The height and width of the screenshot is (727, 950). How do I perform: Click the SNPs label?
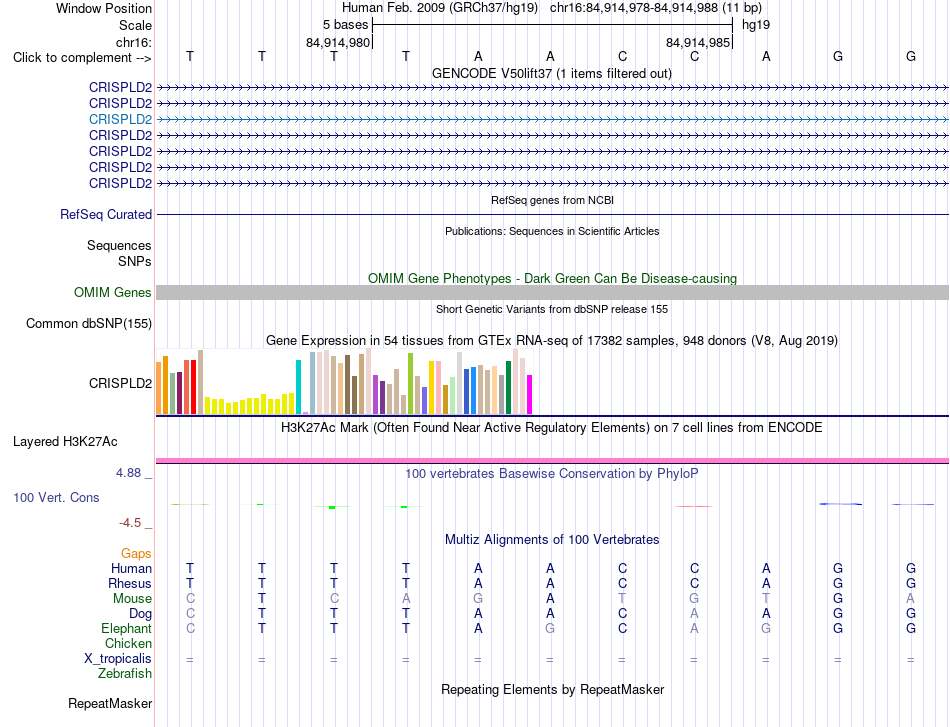coord(135,261)
